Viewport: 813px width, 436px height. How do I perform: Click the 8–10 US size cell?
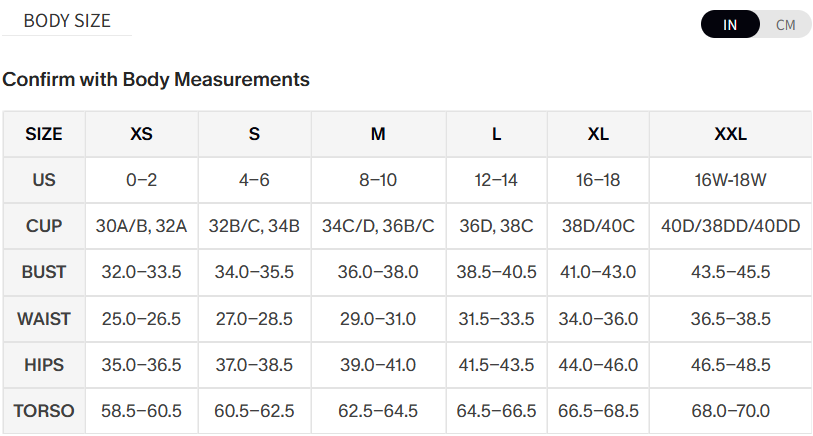[378, 181]
